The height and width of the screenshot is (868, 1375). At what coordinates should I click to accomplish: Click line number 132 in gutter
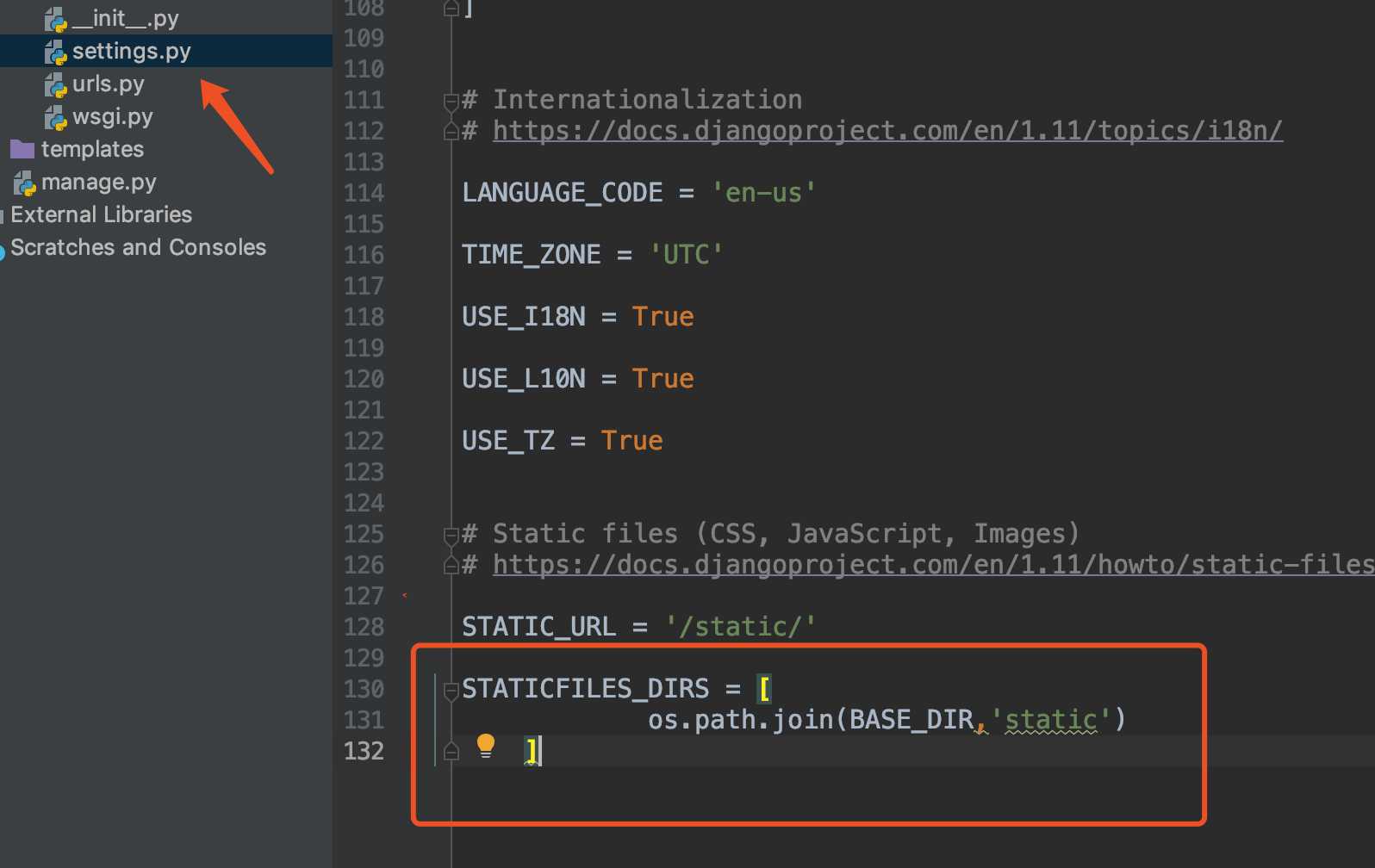tap(364, 751)
